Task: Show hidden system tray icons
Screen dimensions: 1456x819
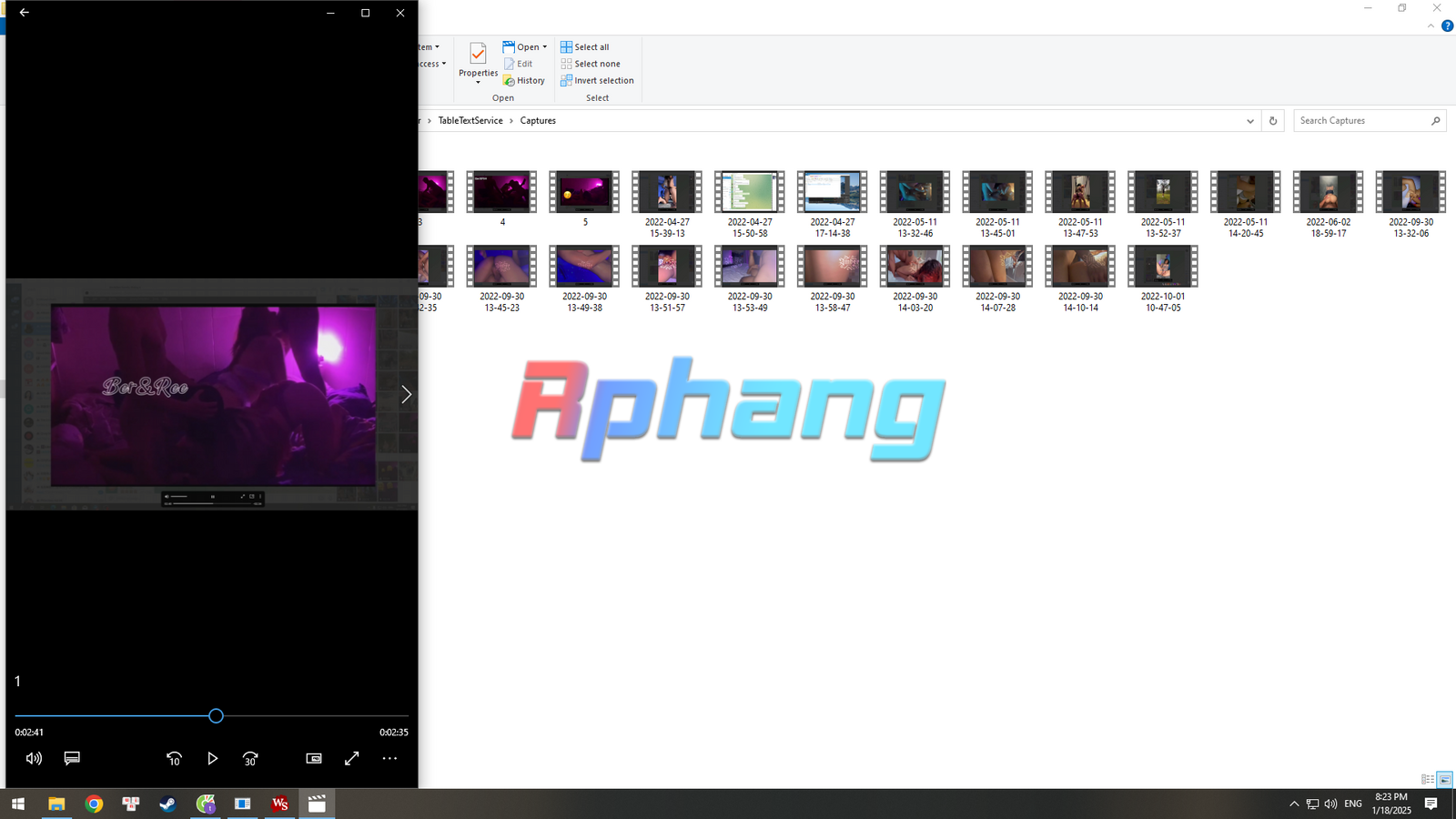Action: (1294, 804)
